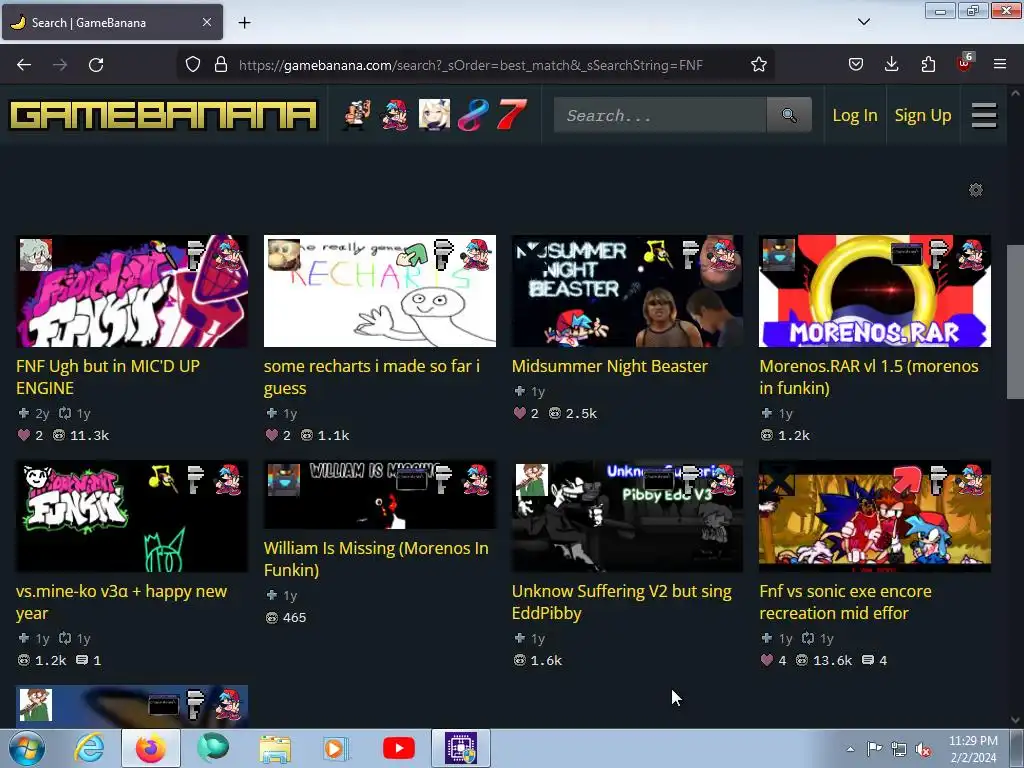List all tabs dropdown arrow
The image size is (1024, 768).
863,22
